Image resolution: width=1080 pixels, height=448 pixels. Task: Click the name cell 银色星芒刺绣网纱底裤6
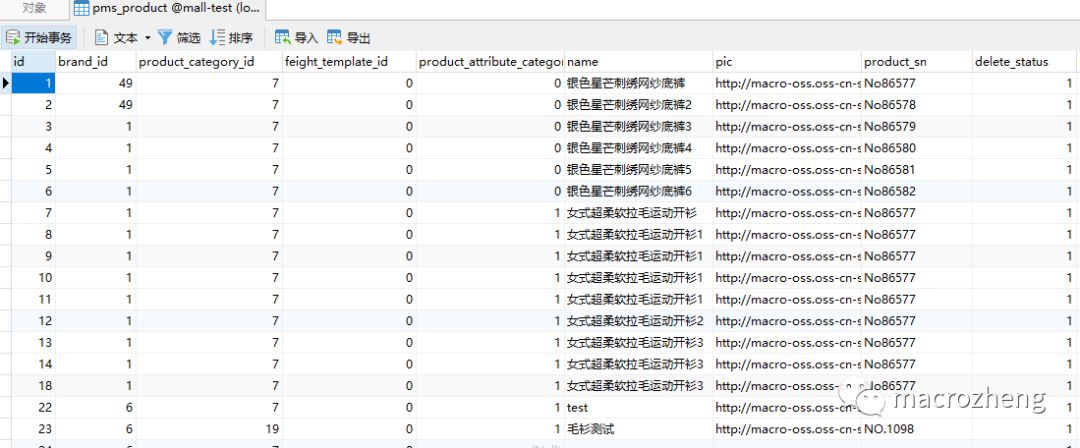click(638, 191)
